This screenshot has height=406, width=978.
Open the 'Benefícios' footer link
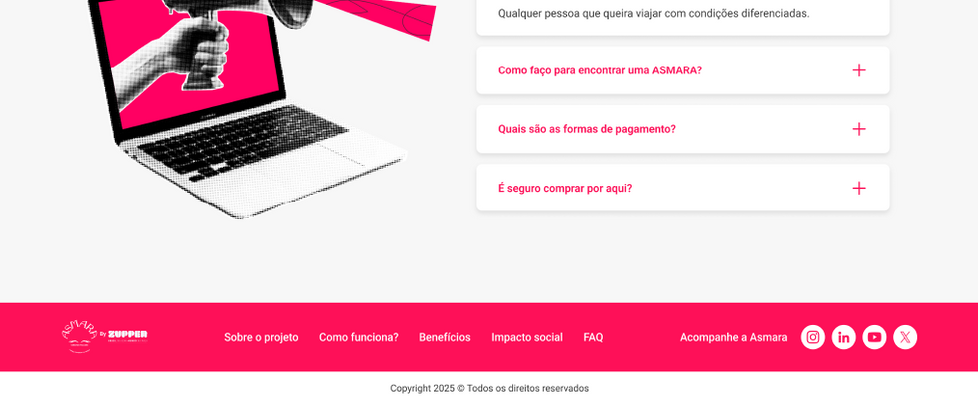coord(445,337)
